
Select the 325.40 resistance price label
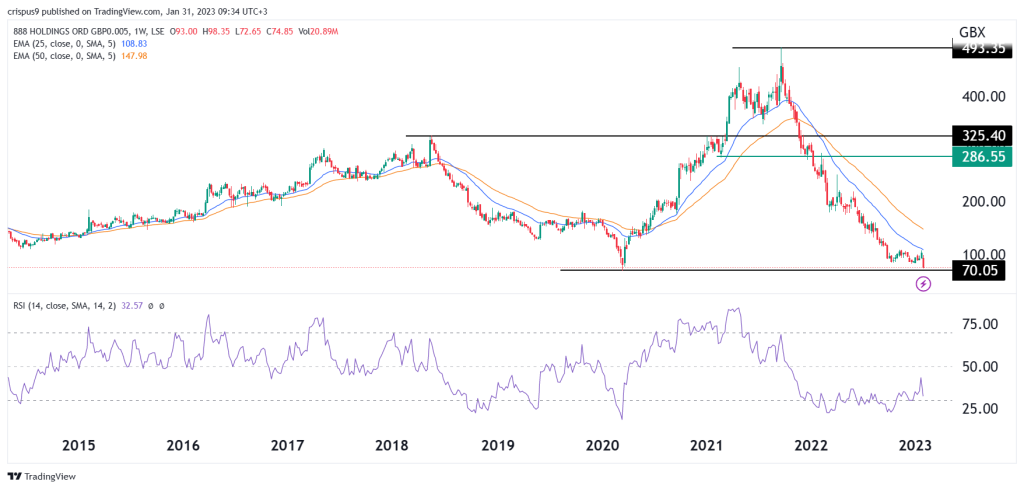tap(983, 136)
